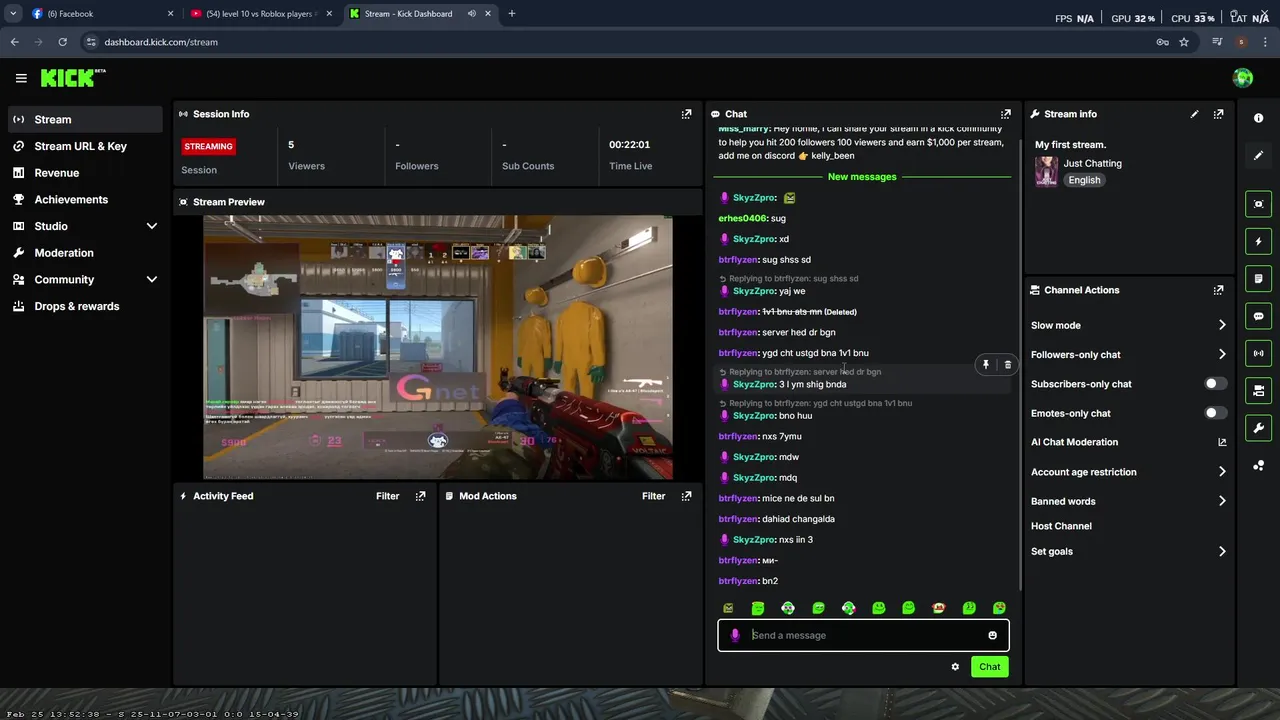Open Mod Actions Filter
This screenshot has width=1280, height=720.
653,496
